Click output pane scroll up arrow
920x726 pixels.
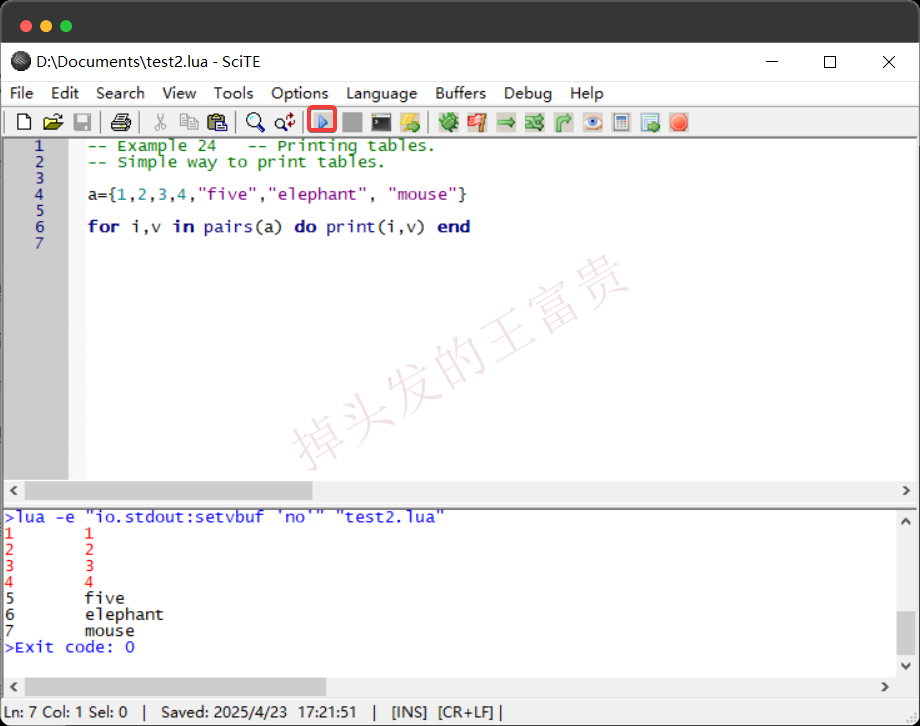[905, 521]
